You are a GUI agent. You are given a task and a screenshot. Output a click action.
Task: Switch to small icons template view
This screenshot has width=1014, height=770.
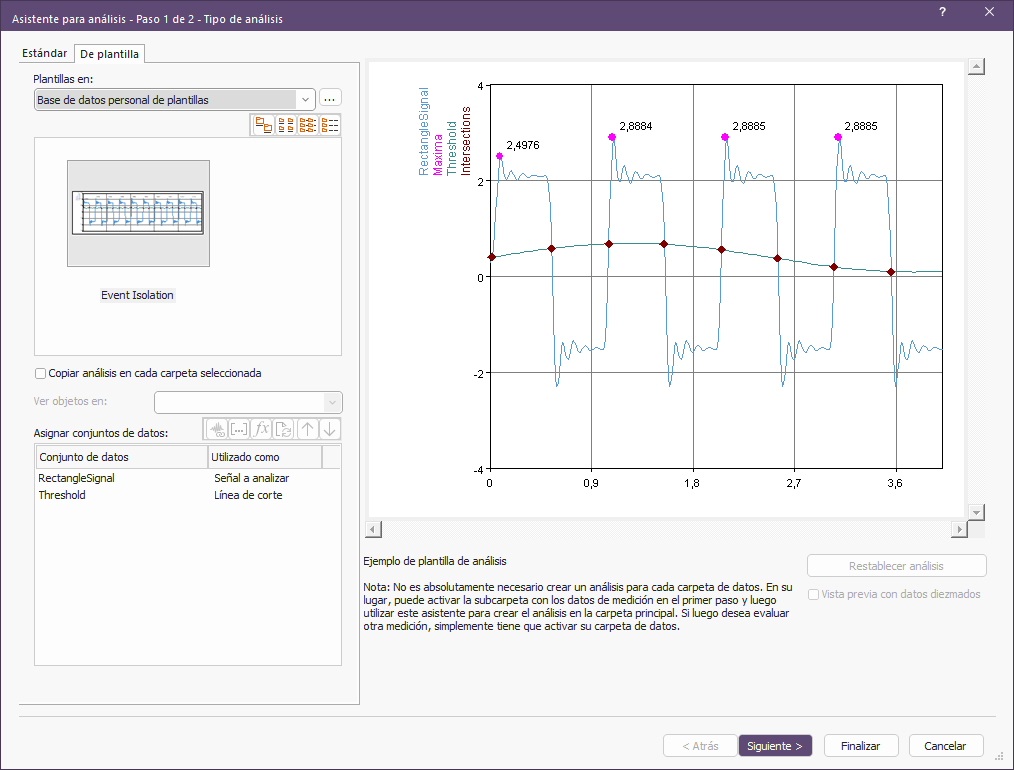286,125
